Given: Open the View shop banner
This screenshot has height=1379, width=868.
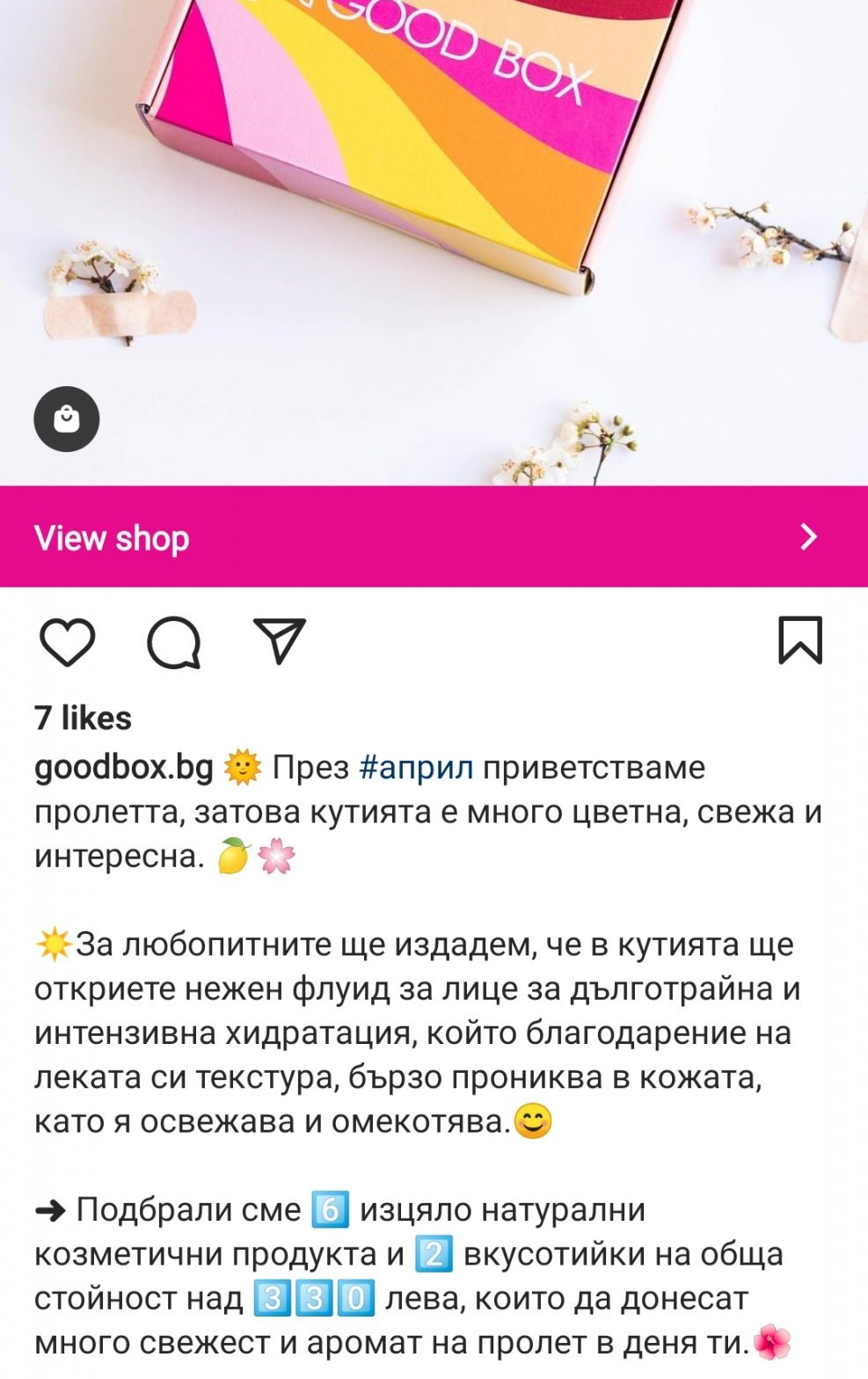Looking at the screenshot, I should click(434, 536).
